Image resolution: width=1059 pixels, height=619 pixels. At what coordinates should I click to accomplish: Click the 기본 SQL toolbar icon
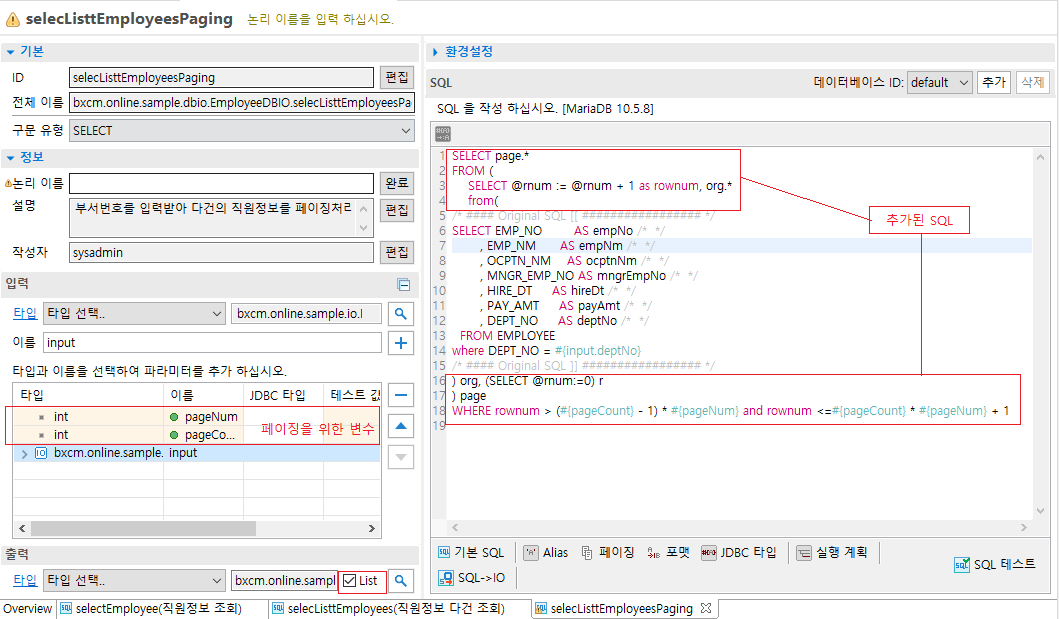pyautogui.click(x=472, y=552)
